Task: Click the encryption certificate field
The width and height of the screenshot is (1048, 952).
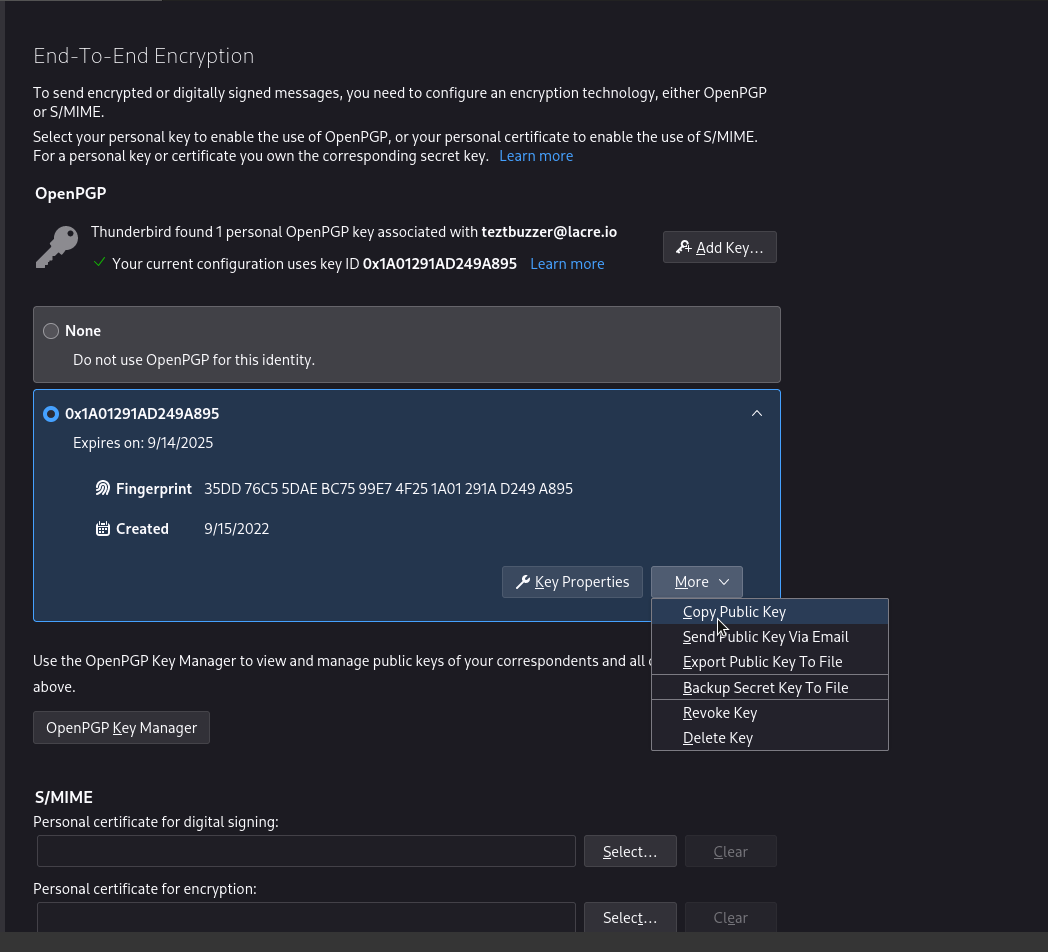Action: (x=306, y=917)
